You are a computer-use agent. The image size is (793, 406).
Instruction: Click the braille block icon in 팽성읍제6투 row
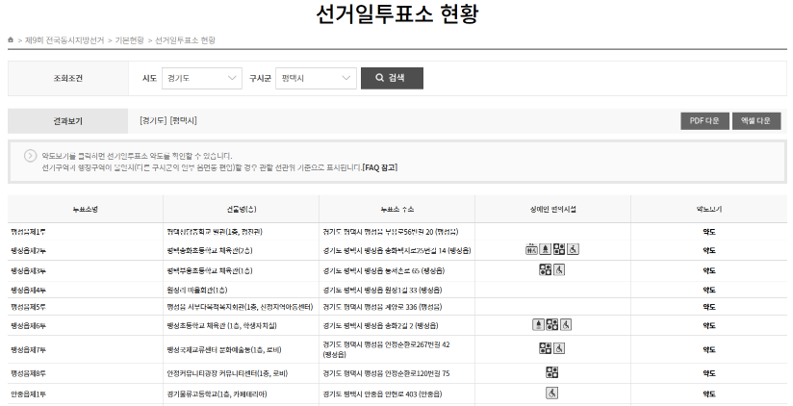[x=552, y=325]
